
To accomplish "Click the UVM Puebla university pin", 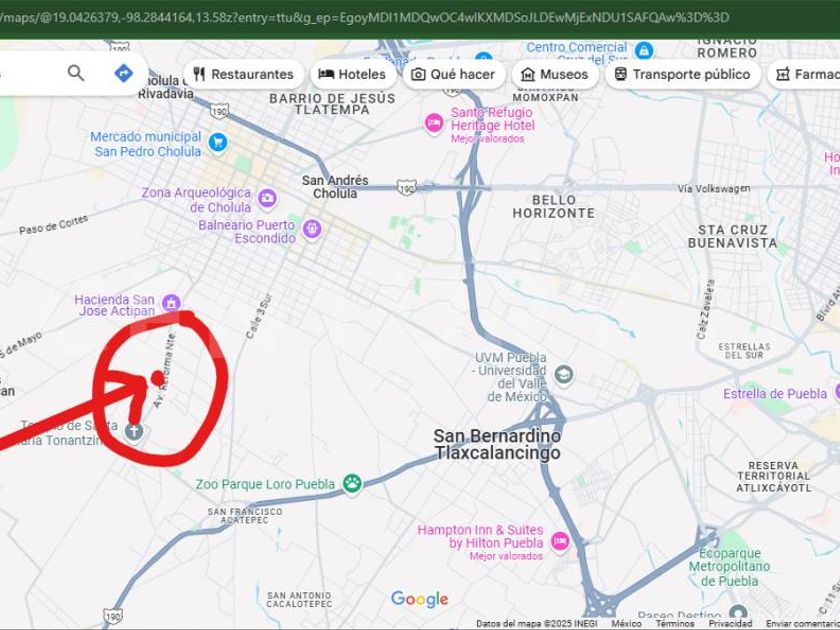I will [x=564, y=374].
